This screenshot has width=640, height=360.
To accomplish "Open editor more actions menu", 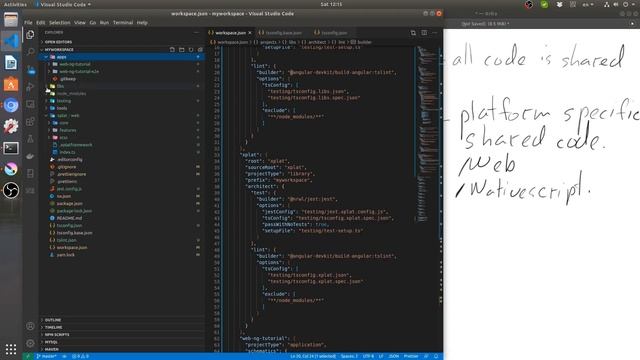I will 435,33.
